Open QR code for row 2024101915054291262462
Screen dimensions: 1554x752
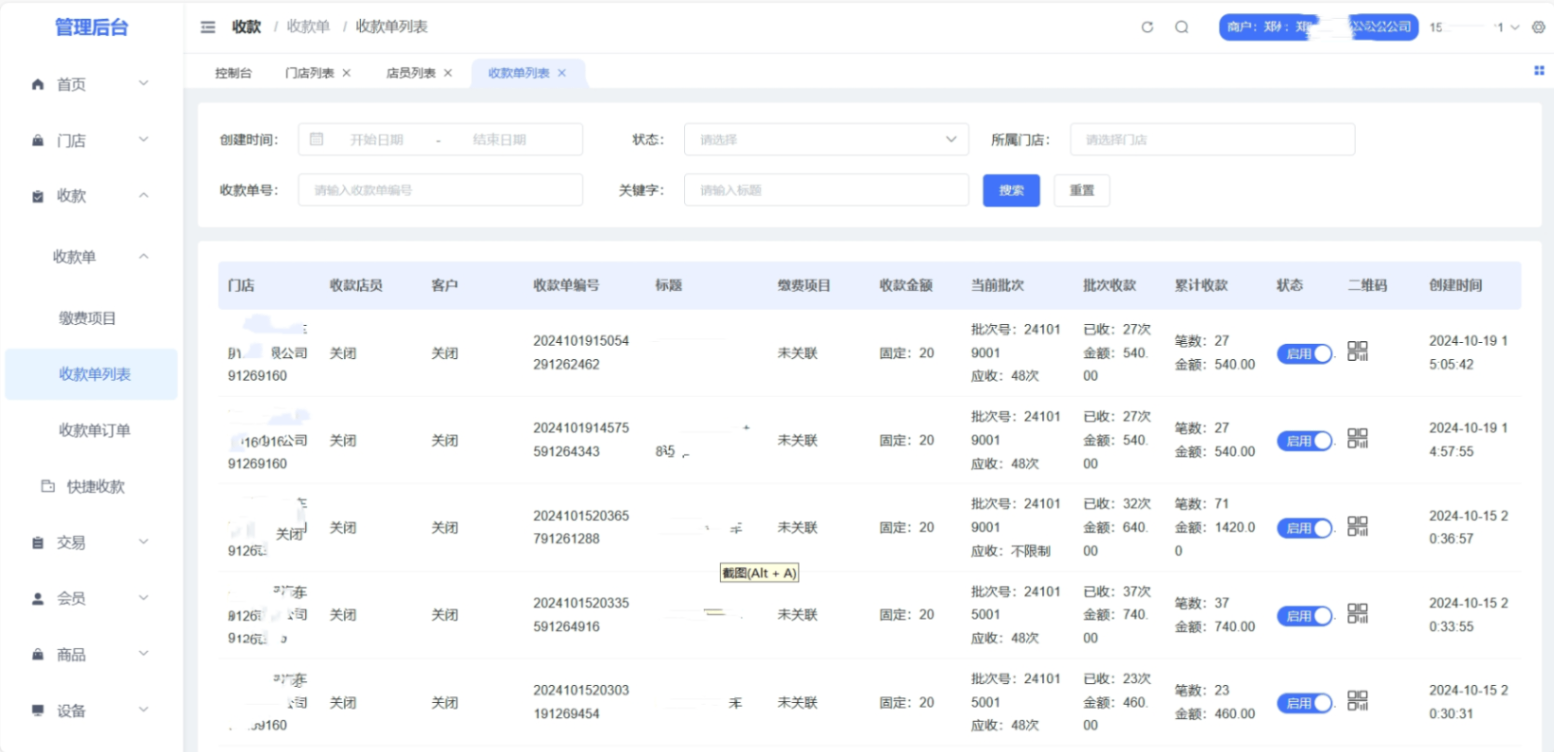pos(1357,351)
